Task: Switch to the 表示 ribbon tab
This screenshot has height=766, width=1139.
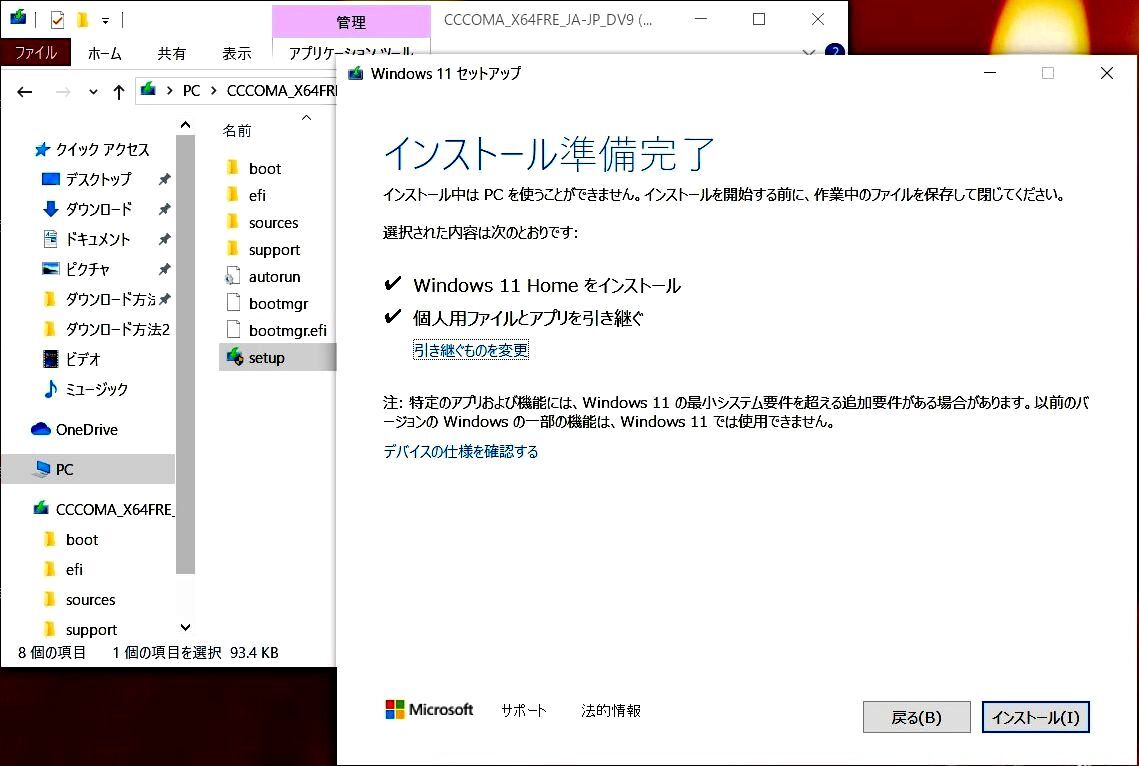Action: pyautogui.click(x=236, y=53)
